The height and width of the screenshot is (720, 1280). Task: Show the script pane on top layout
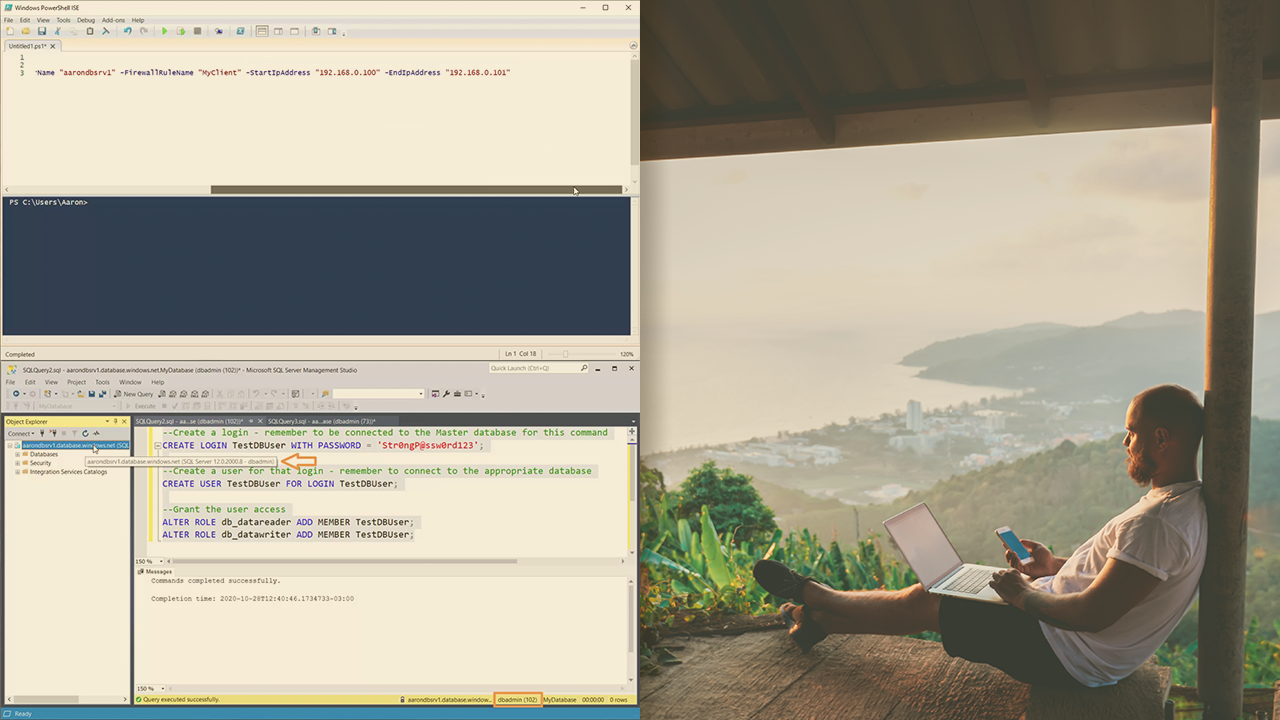tap(262, 31)
